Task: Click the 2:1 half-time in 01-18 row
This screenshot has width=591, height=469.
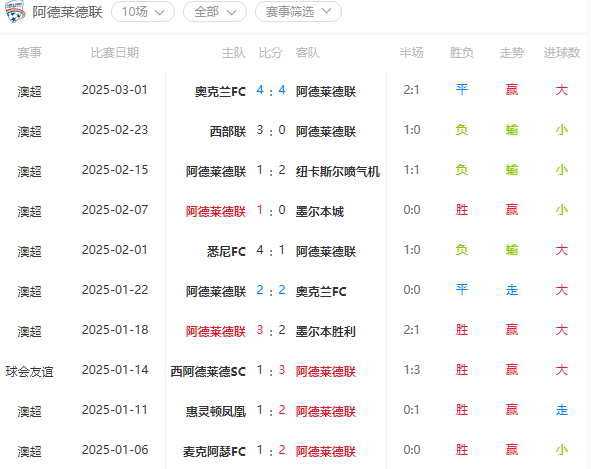Action: point(411,330)
